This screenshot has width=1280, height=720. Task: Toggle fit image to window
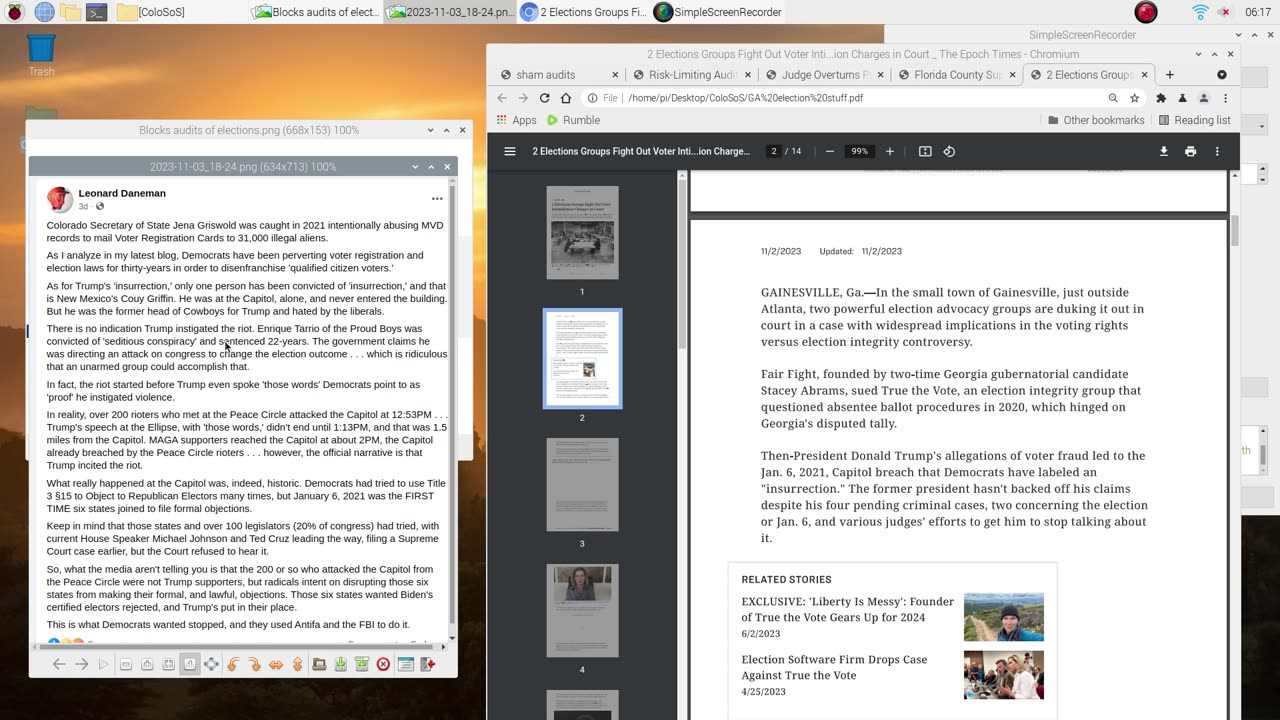pyautogui.click(x=168, y=664)
